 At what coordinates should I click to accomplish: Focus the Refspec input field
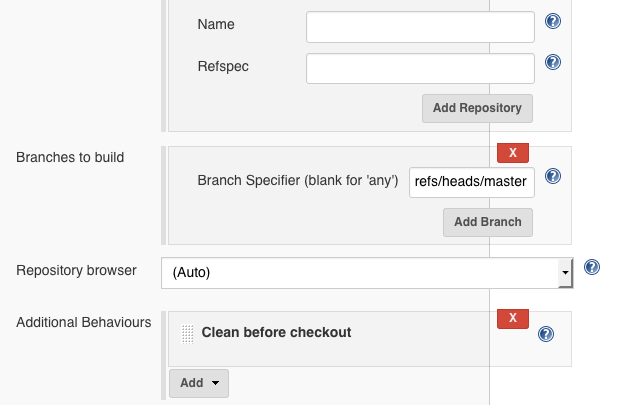click(420, 69)
